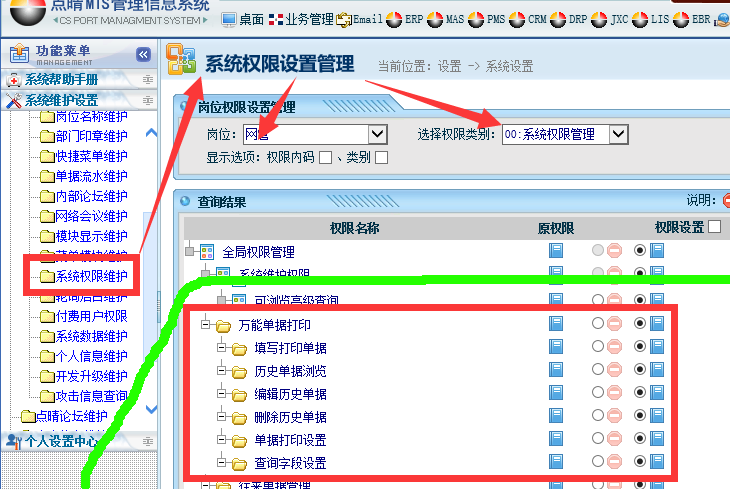This screenshot has width=730, height=489.
Task: Click the JXC module globe icon
Action: pyautogui.click(x=599, y=20)
